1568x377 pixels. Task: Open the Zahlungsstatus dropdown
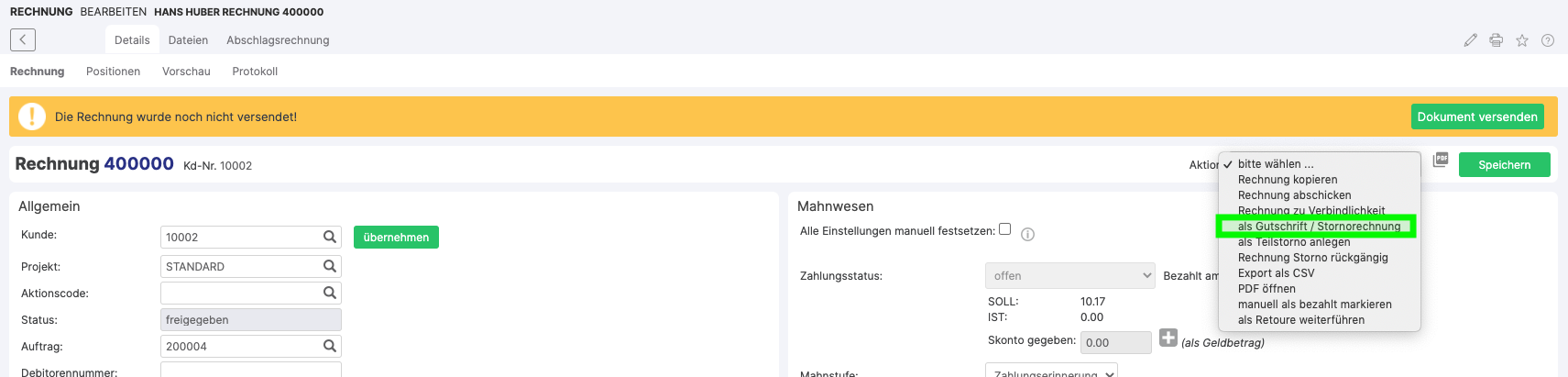point(1069,275)
